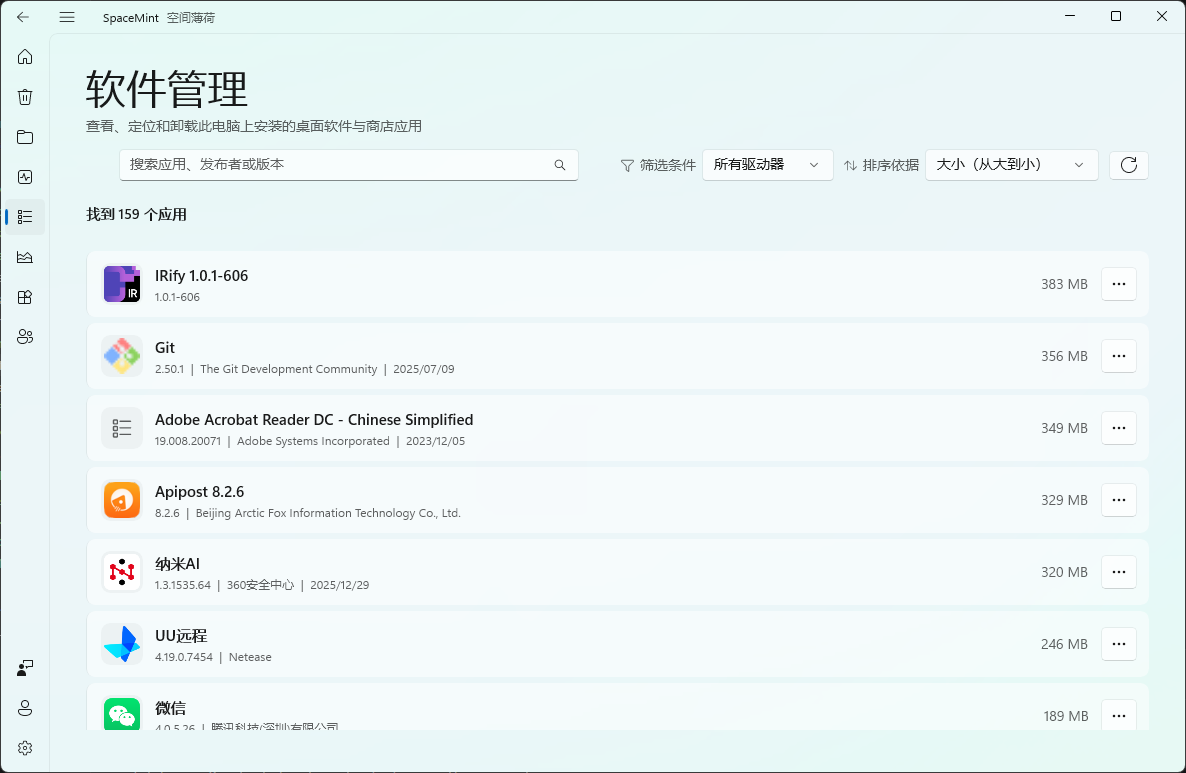Click Beijing Arctic Fox publisher text
This screenshot has width=1186, height=773.
tap(328, 513)
